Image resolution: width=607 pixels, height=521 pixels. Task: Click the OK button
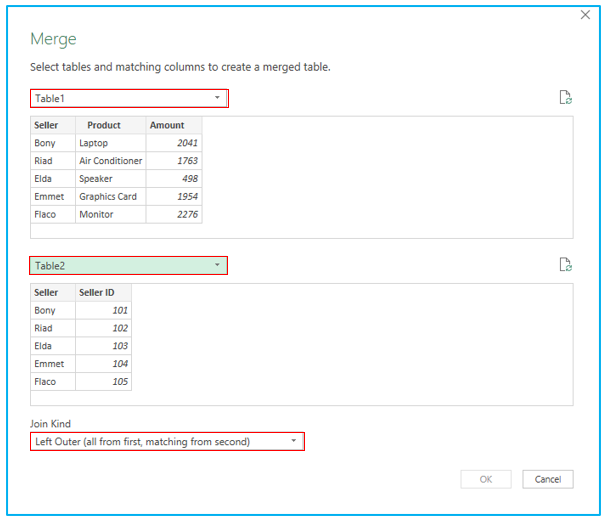click(x=486, y=479)
